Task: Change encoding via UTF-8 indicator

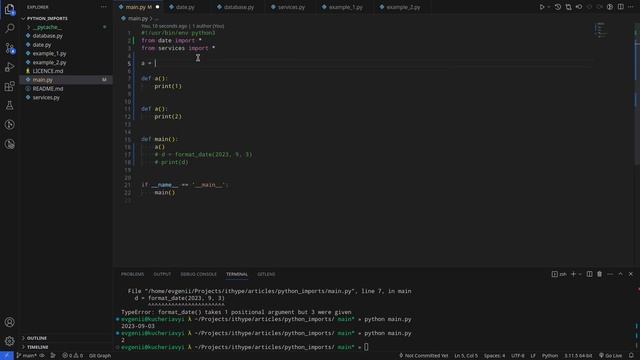Action: pyautogui.click(x=518, y=356)
